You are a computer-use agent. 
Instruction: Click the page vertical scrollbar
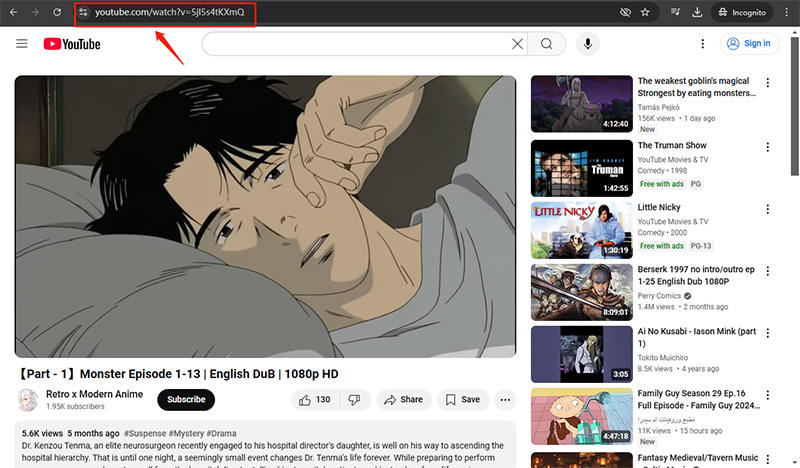(x=795, y=106)
